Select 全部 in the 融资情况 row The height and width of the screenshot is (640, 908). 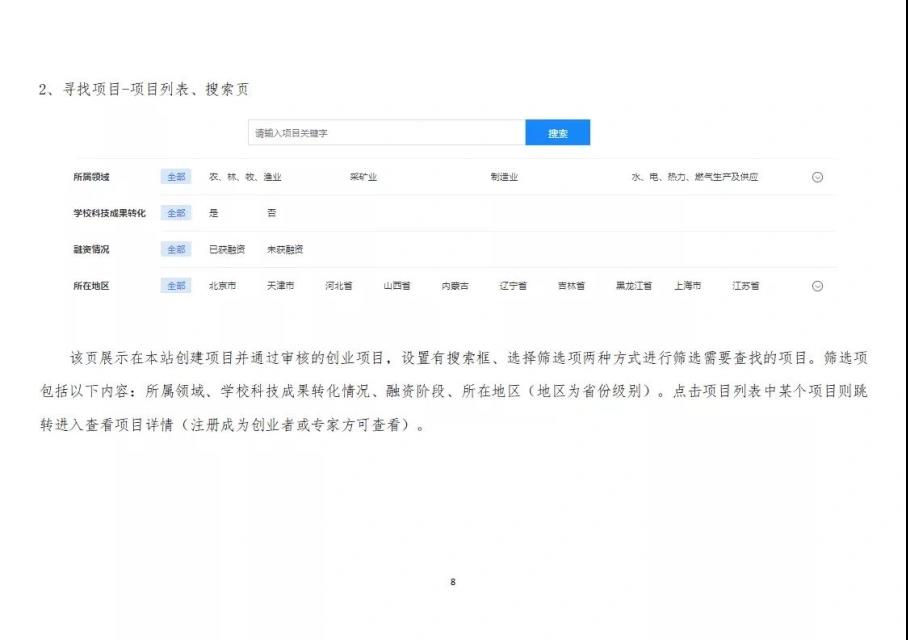176,249
